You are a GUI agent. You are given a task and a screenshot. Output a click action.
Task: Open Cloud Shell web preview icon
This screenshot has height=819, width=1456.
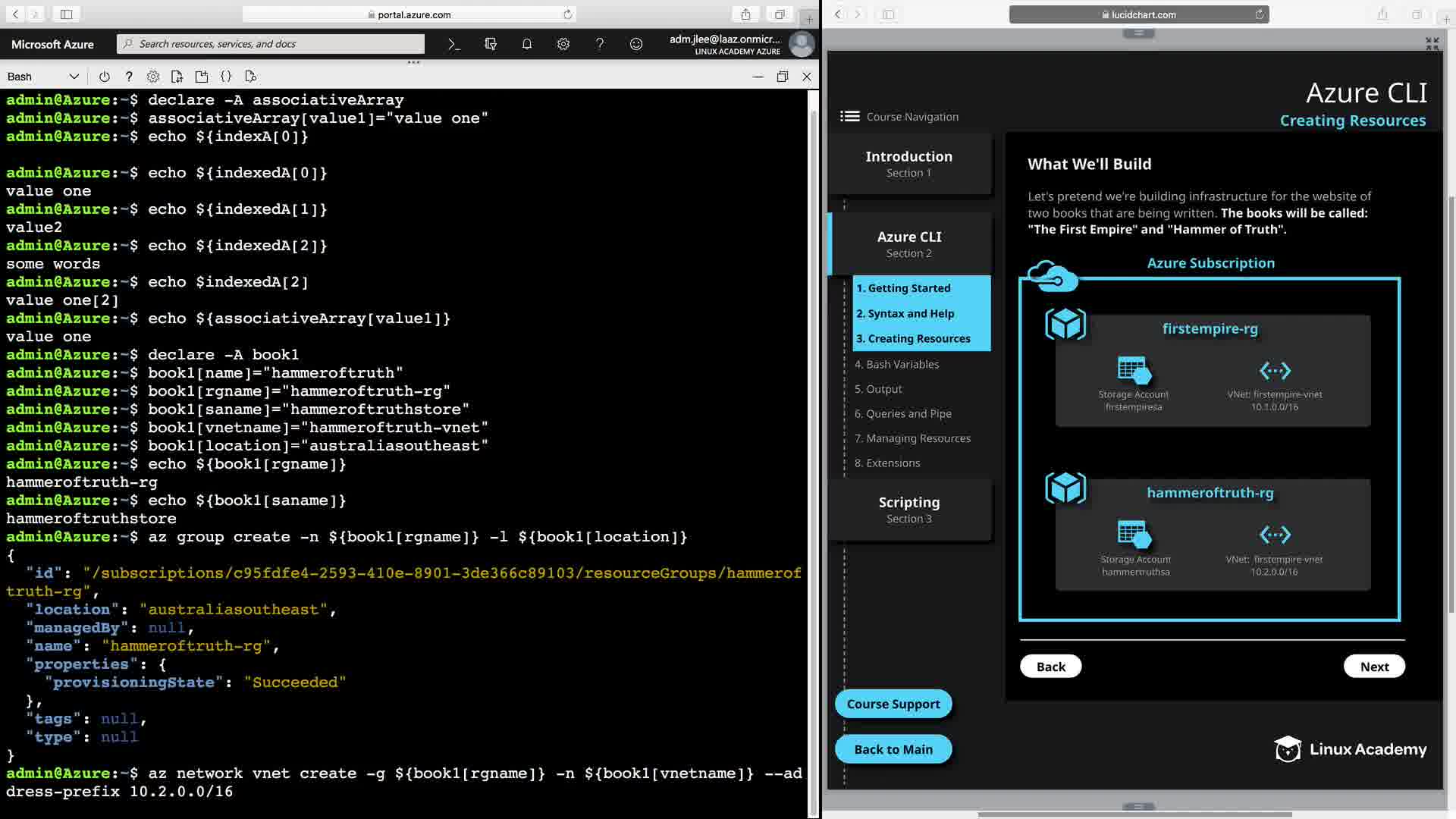click(251, 77)
